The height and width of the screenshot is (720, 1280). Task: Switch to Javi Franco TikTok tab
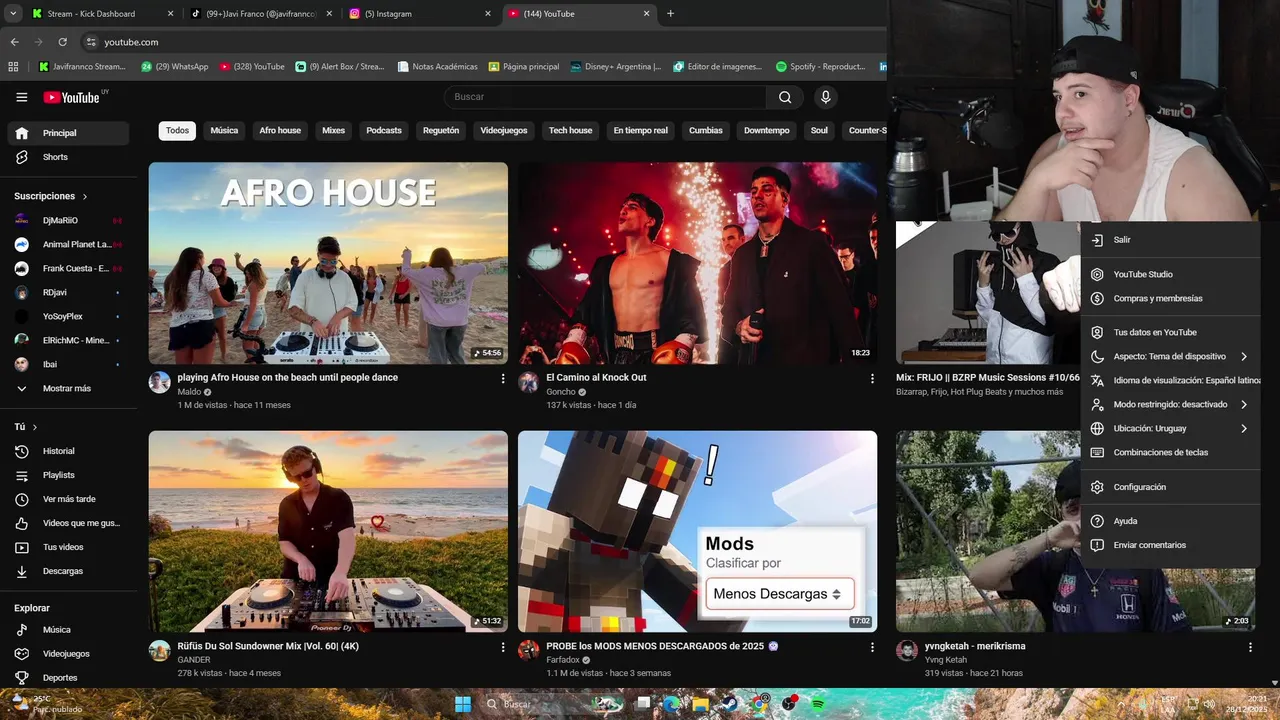click(262, 14)
